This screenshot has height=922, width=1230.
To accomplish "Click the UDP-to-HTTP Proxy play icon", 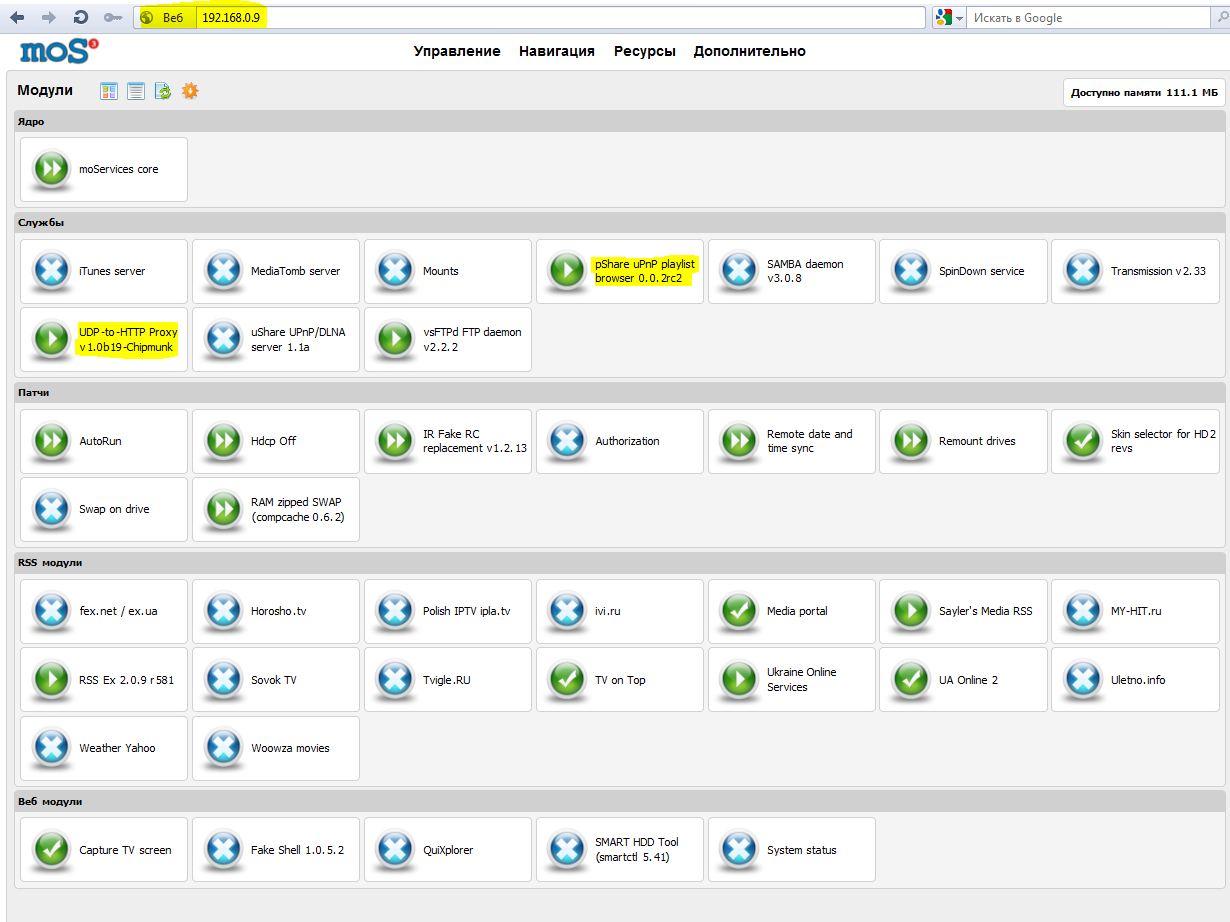I will 51,339.
